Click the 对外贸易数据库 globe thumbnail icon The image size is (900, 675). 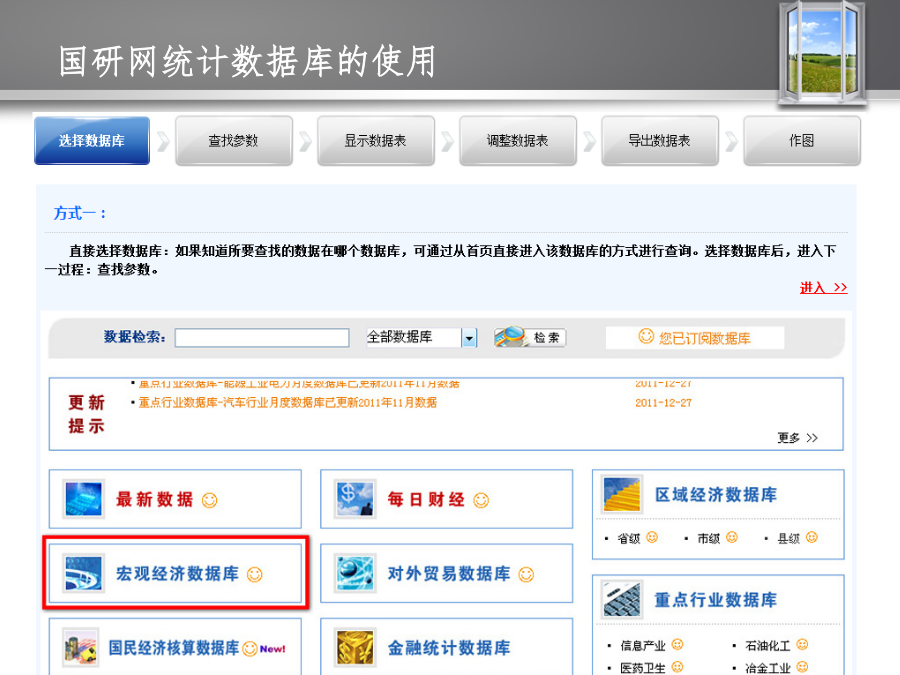click(355, 573)
